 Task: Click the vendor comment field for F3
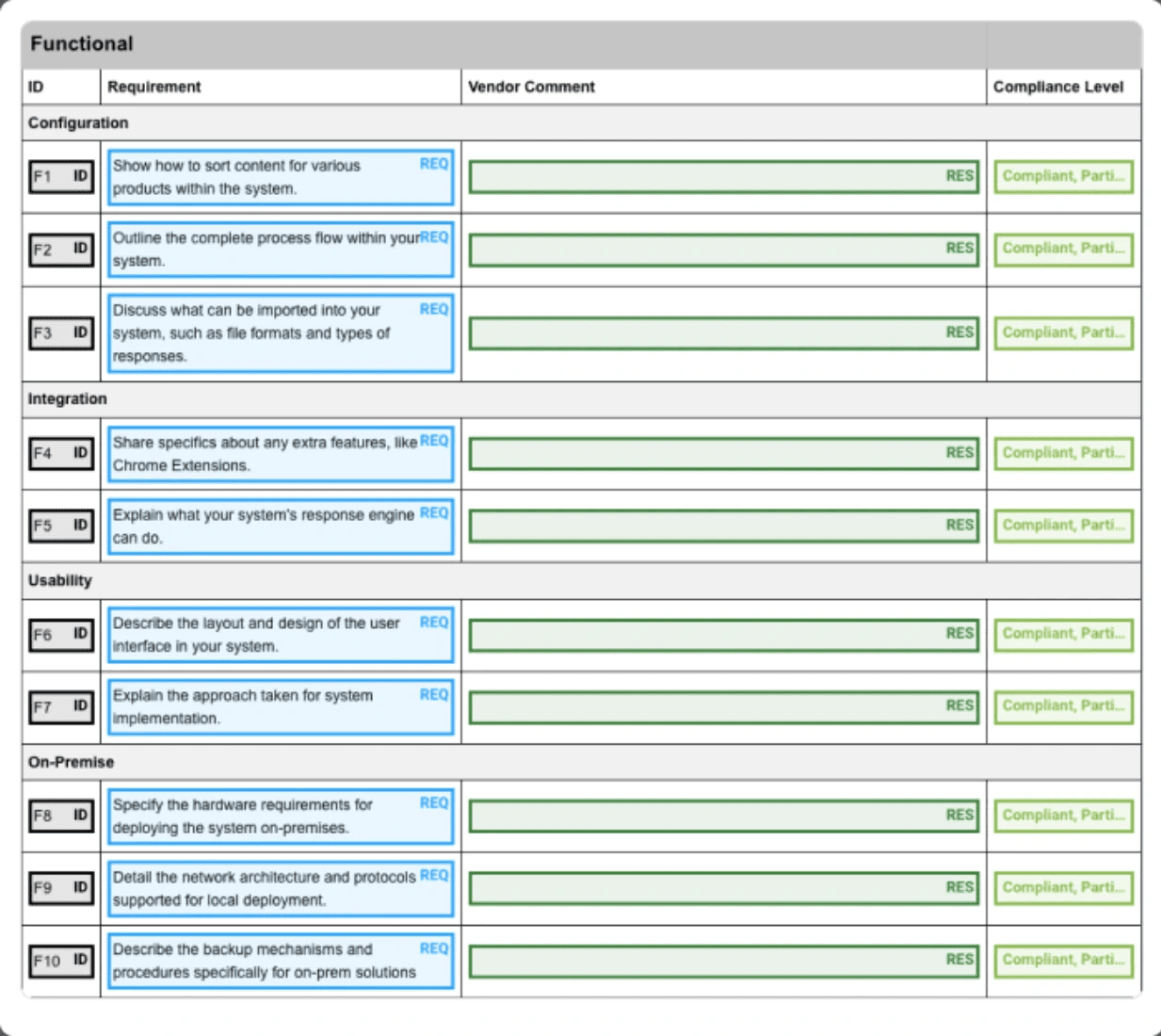(x=723, y=332)
